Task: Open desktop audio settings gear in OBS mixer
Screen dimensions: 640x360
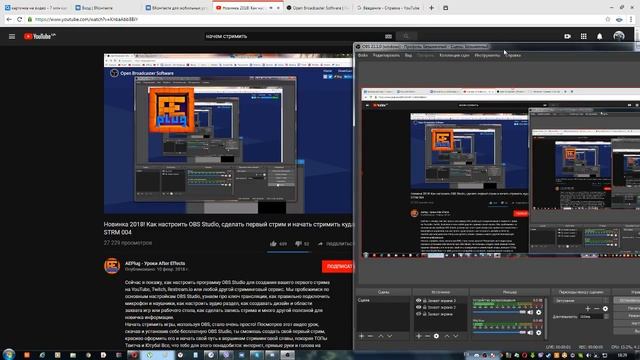Action: click(x=538, y=312)
